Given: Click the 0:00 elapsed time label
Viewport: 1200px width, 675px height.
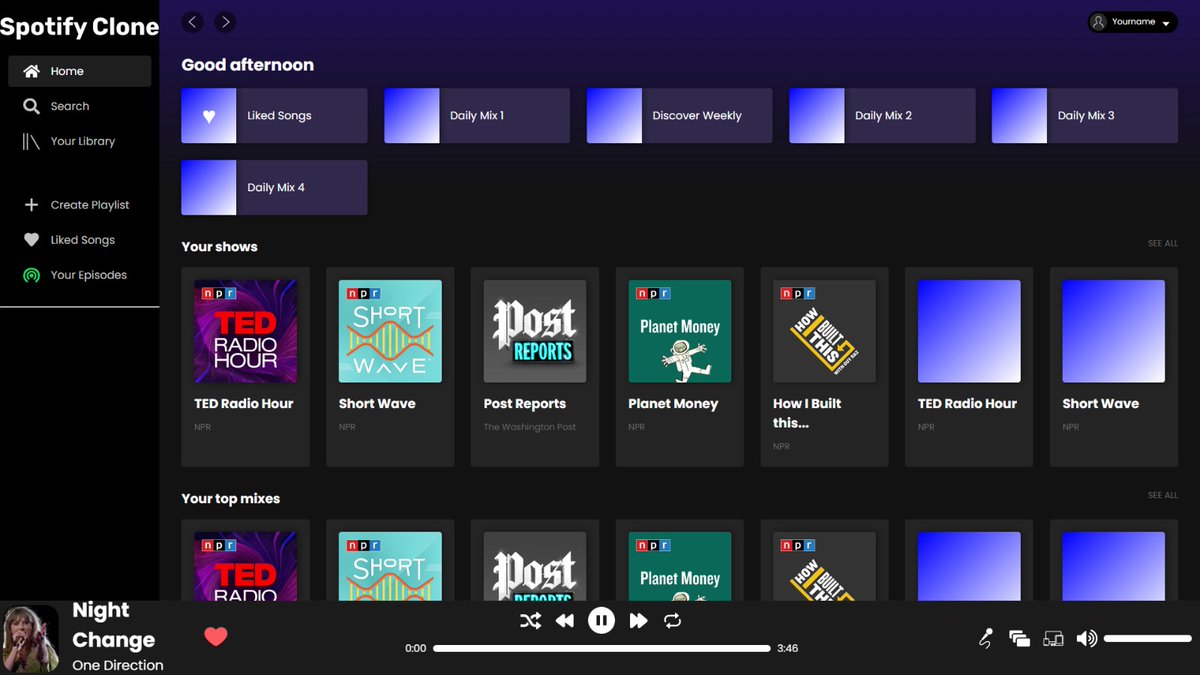Looking at the screenshot, I should point(416,648).
